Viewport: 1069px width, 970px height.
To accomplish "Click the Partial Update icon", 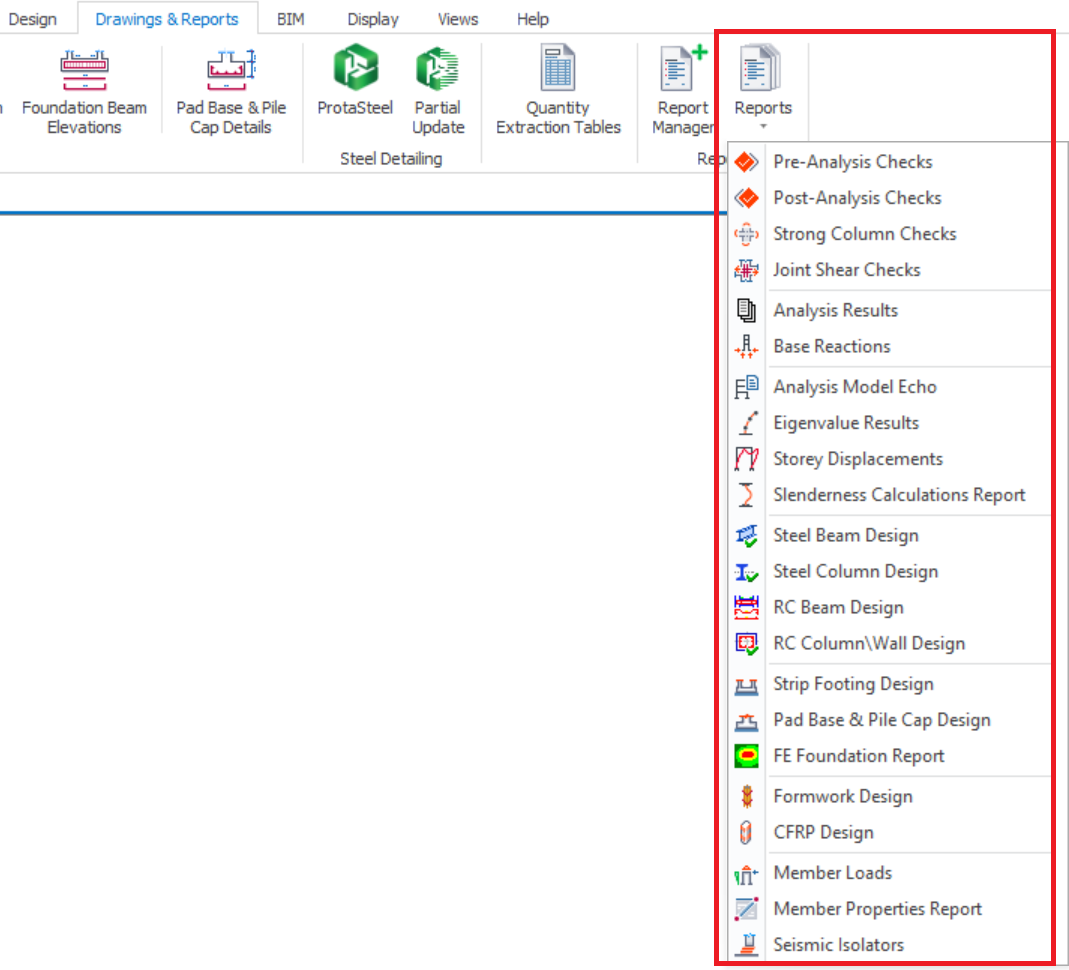I will [x=437, y=69].
